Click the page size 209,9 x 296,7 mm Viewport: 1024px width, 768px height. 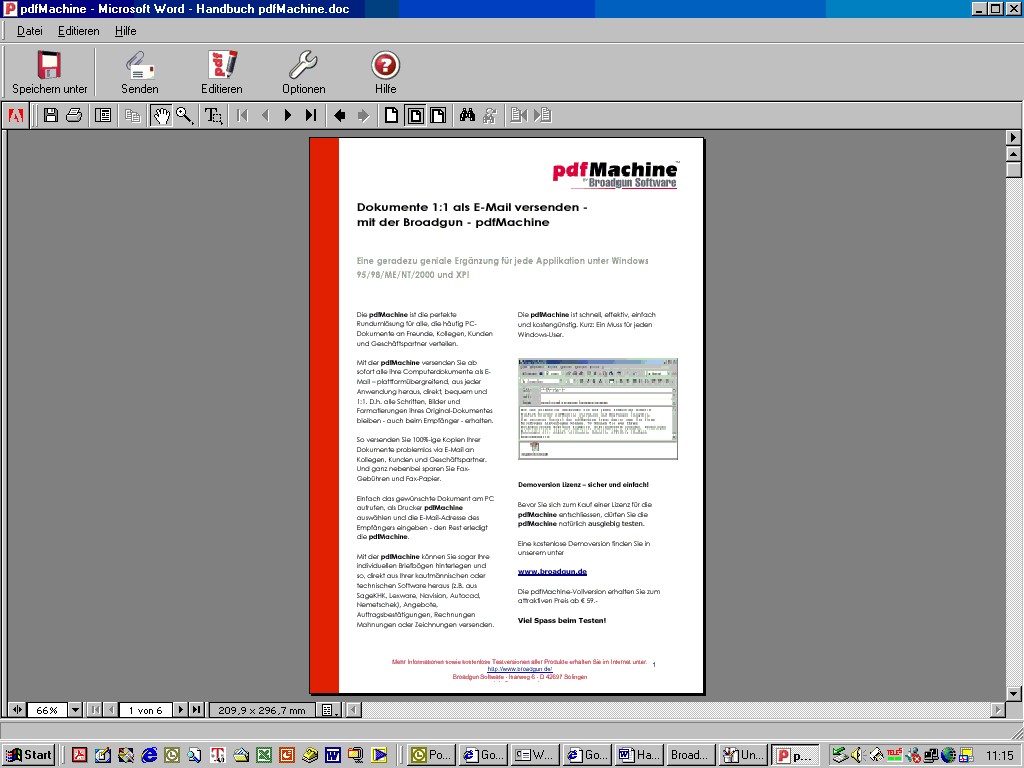point(262,710)
